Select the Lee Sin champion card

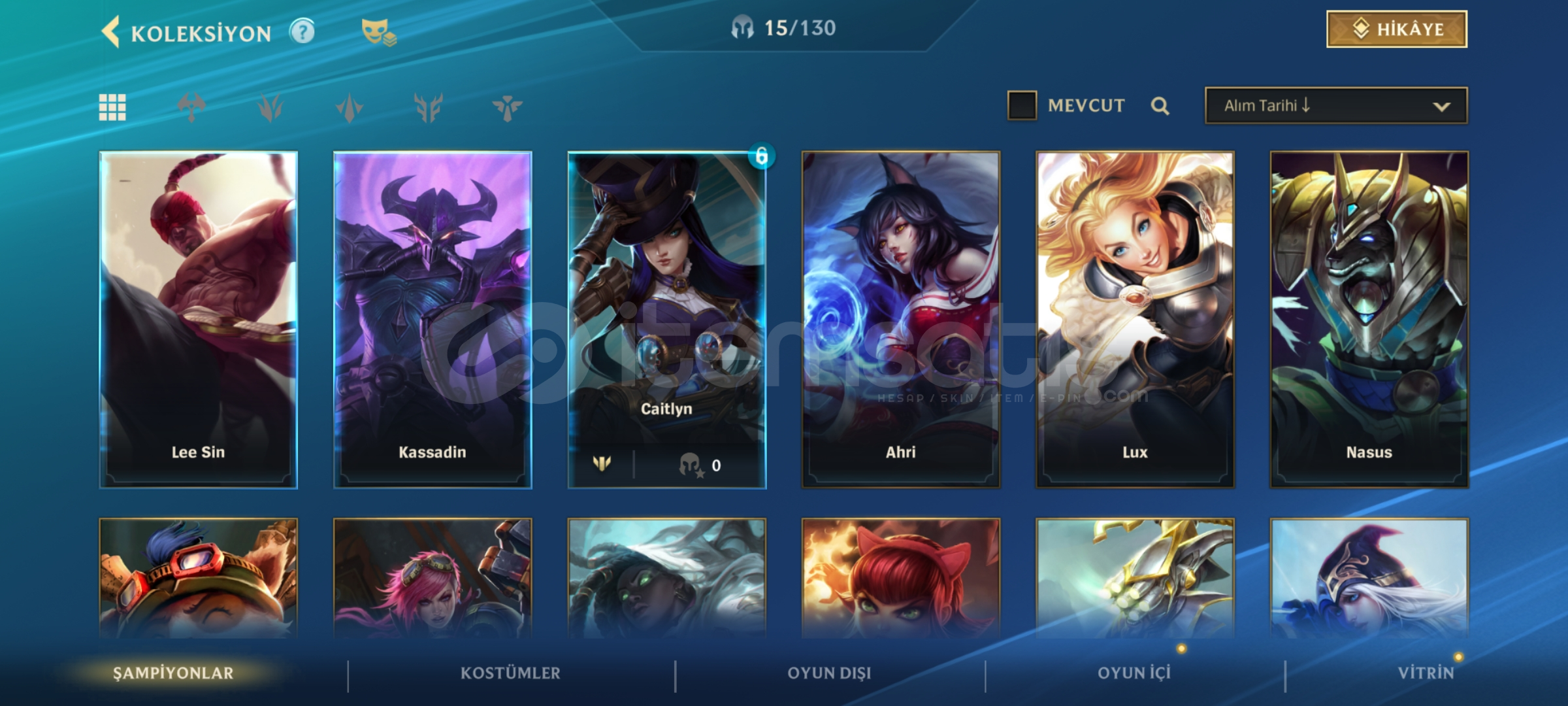click(x=198, y=320)
